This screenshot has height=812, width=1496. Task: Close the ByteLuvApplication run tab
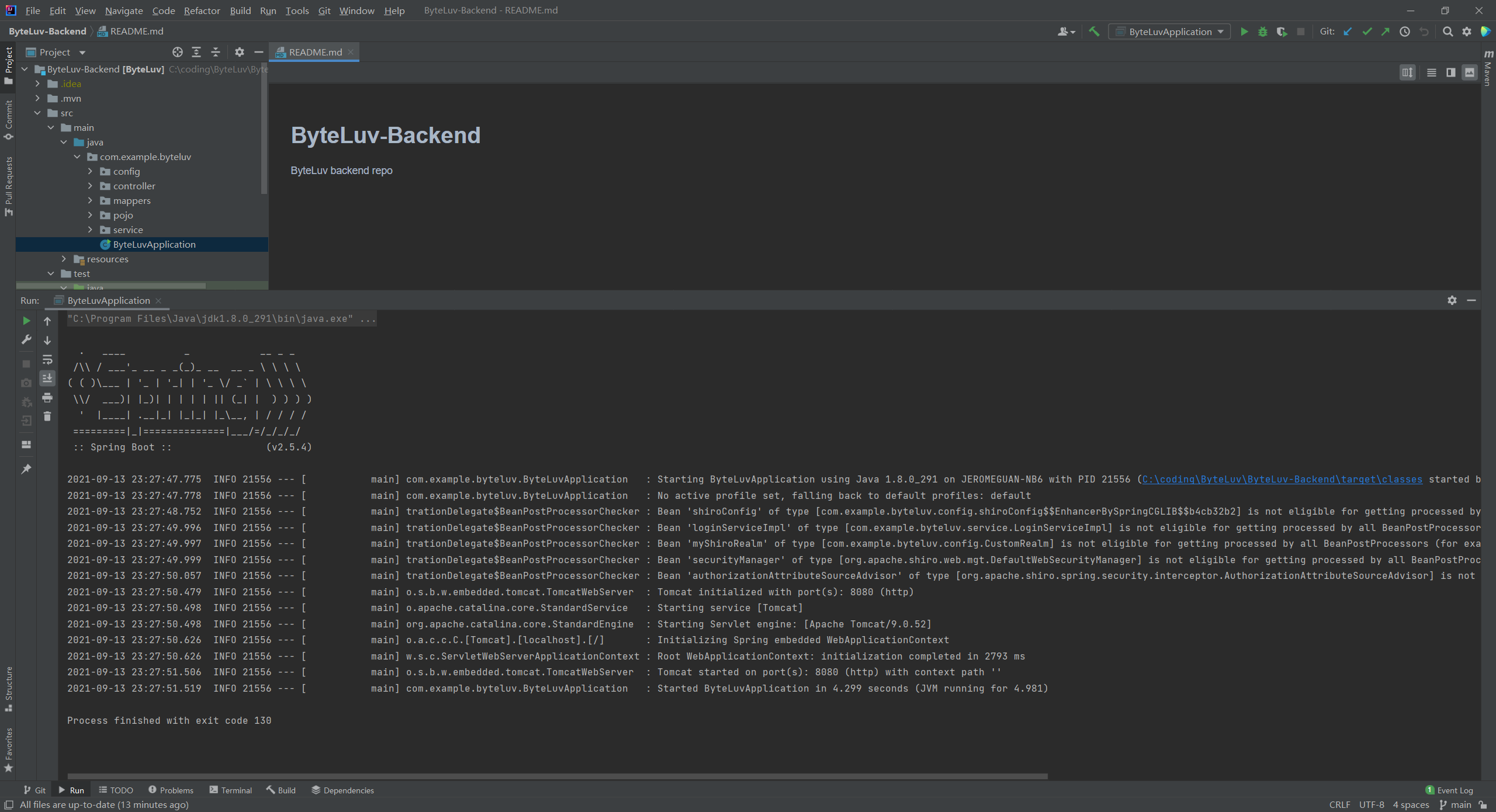pos(158,300)
